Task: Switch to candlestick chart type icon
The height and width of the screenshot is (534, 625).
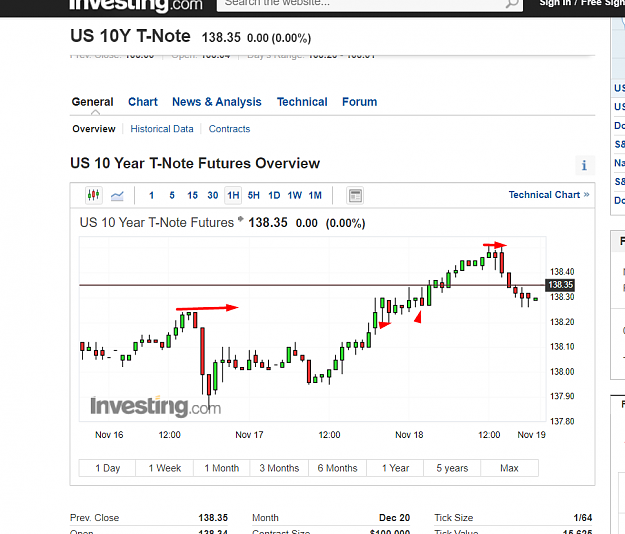Action: click(94, 195)
